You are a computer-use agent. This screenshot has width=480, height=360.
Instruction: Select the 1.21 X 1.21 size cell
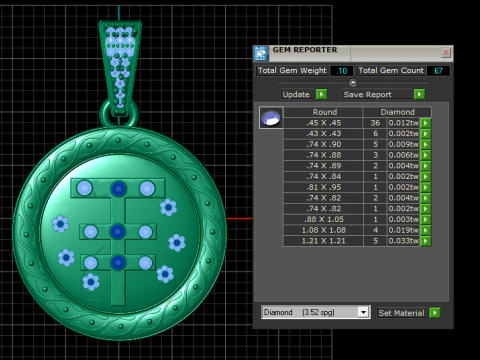click(x=323, y=241)
